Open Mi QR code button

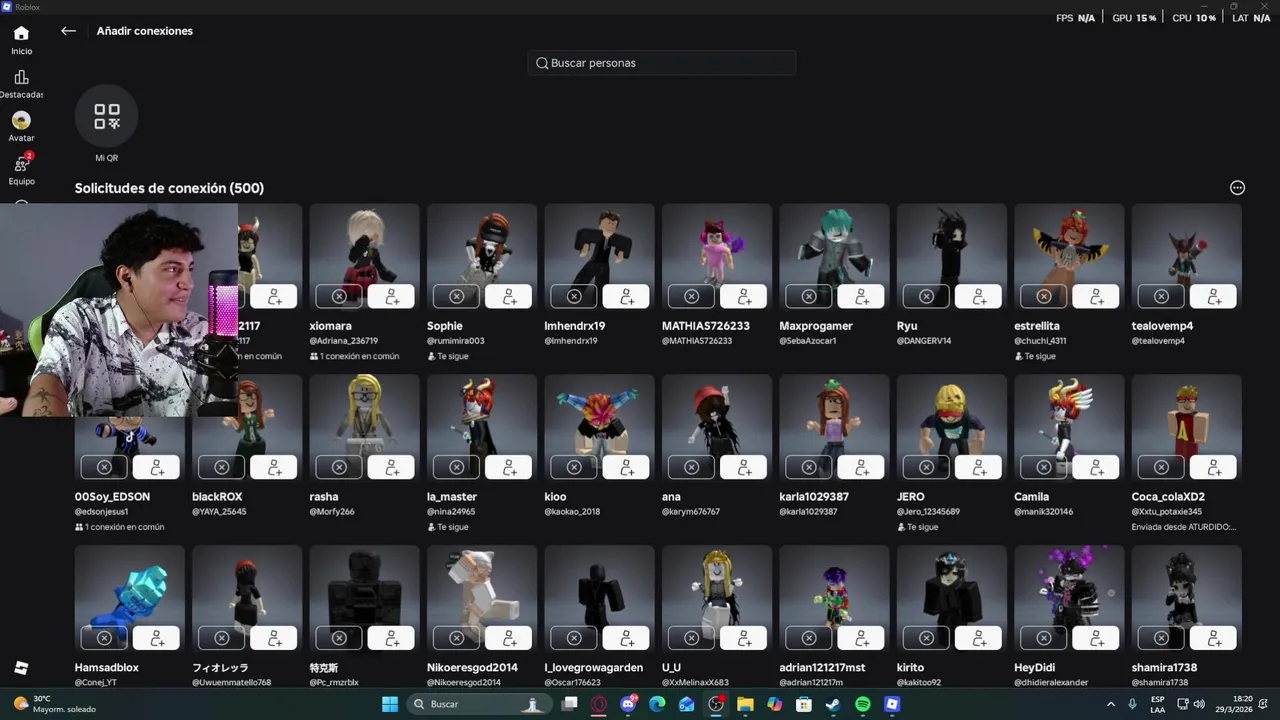click(106, 117)
